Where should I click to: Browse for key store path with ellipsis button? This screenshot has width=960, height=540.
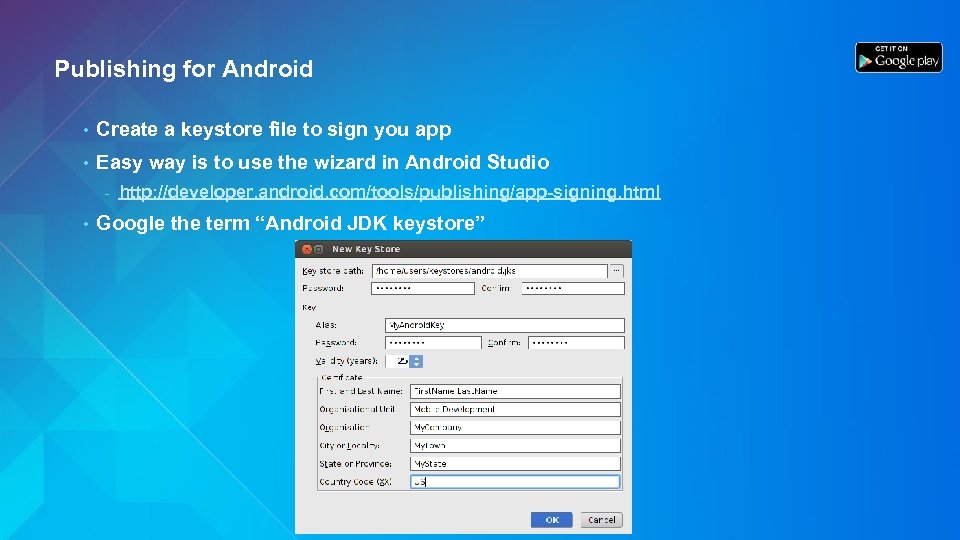tap(617, 271)
